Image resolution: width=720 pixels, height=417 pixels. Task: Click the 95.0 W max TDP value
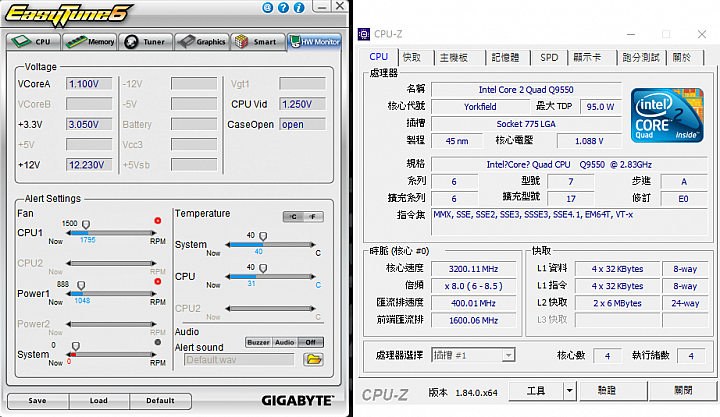(601, 107)
